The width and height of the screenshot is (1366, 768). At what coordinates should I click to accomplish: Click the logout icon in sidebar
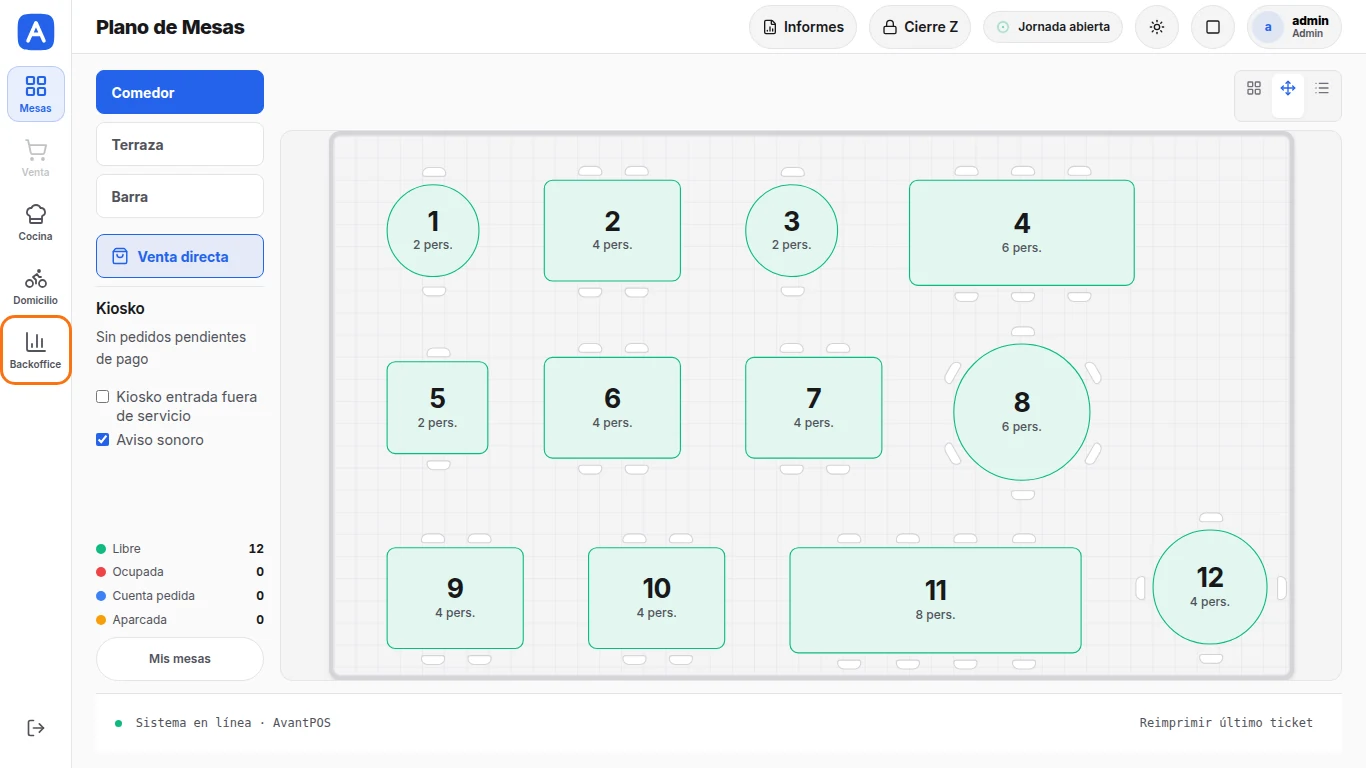36,728
